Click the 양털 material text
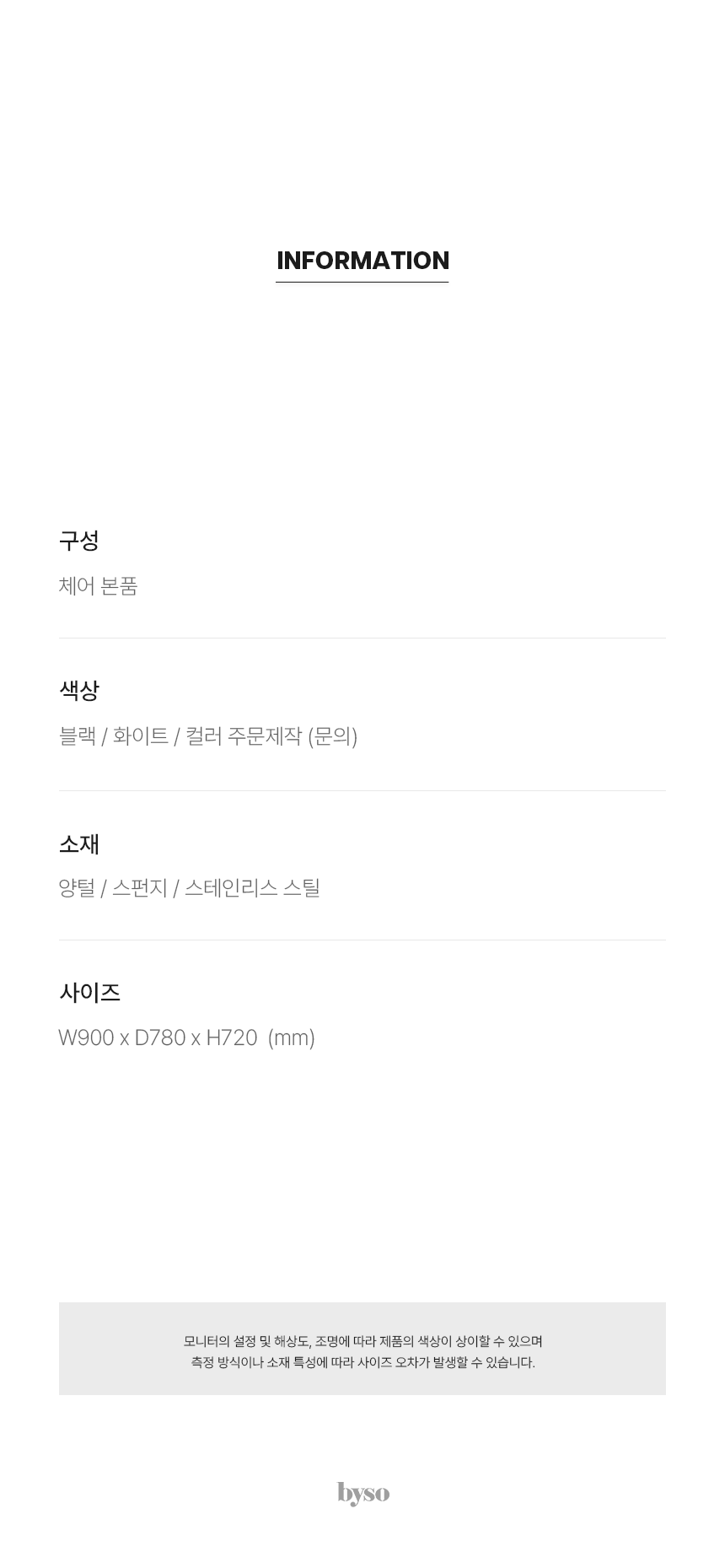The image size is (725, 1568). 77,888
